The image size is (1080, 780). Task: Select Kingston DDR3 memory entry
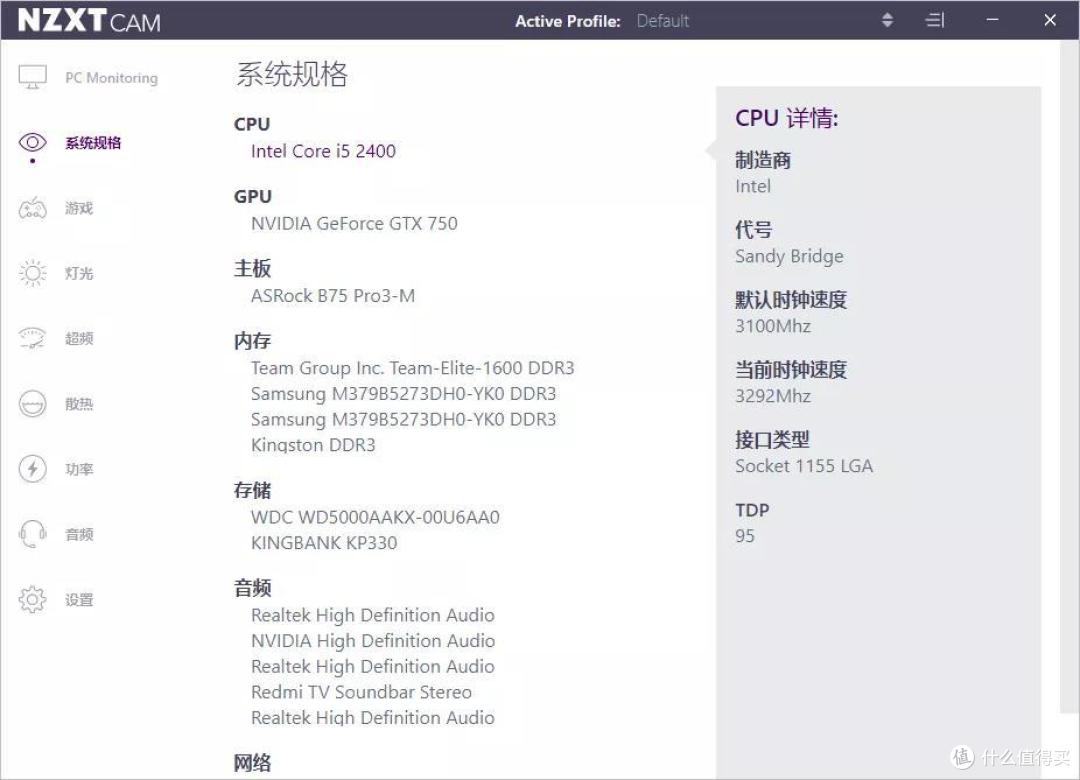[x=313, y=445]
